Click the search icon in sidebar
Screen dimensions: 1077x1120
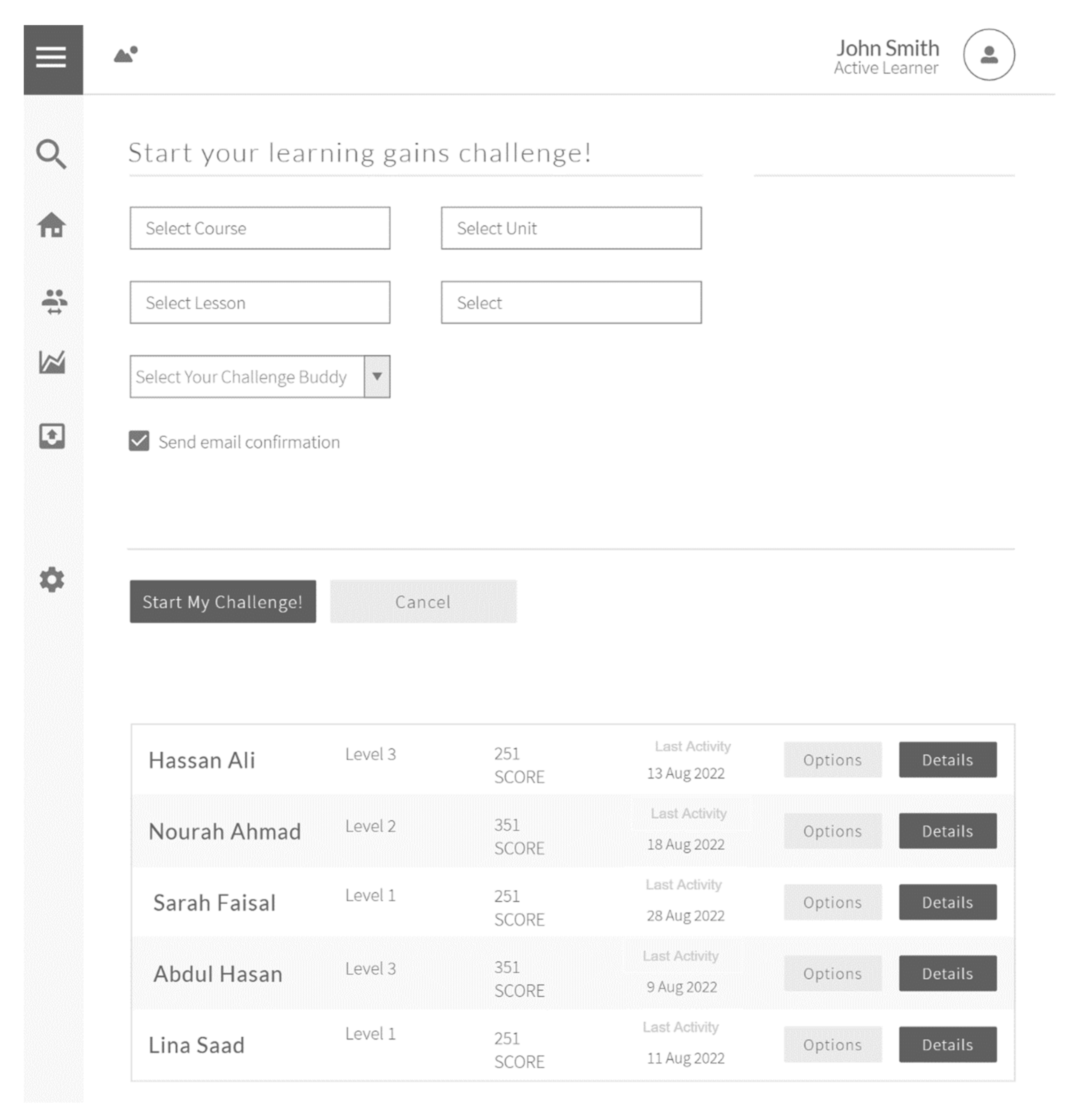click(51, 154)
